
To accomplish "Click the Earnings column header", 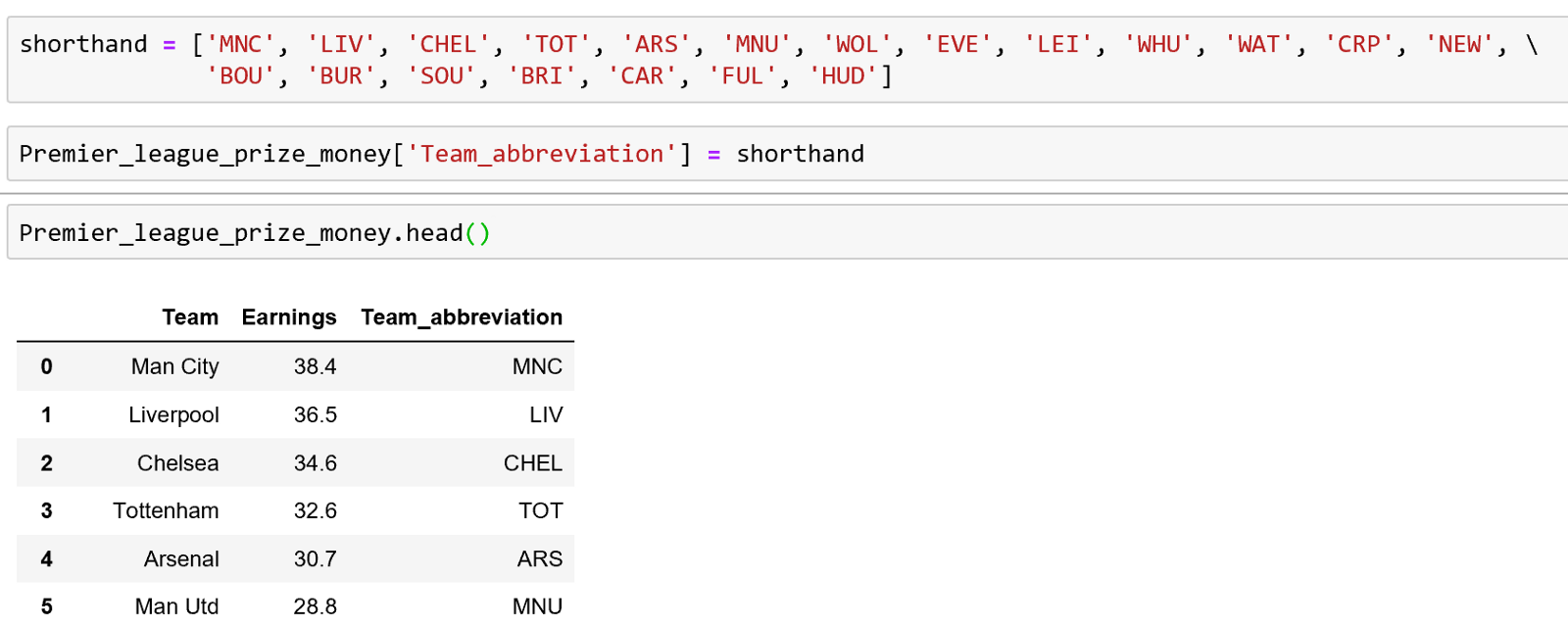I will pyautogui.click(x=288, y=317).
